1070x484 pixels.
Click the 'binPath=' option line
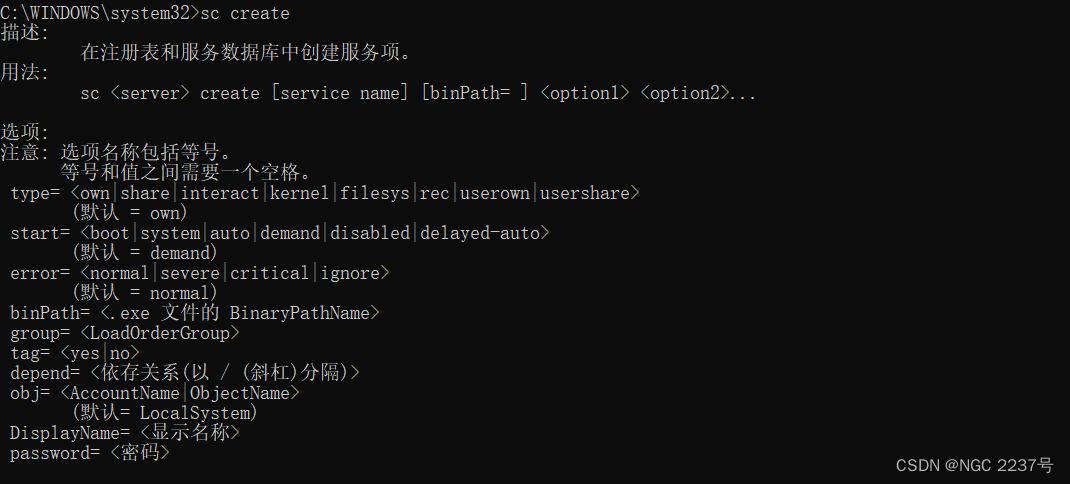(x=195, y=313)
